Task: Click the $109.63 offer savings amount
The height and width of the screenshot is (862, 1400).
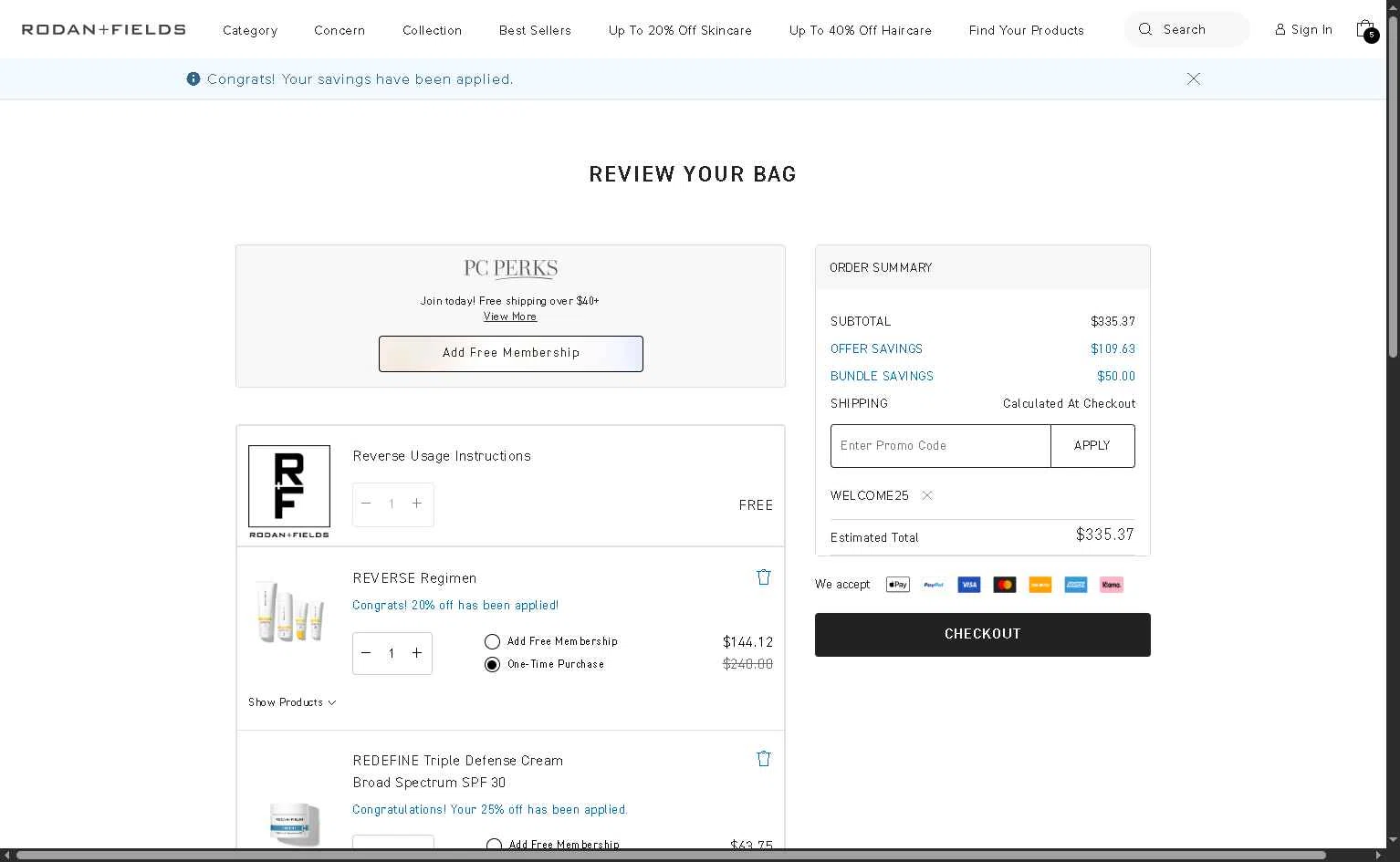Action: point(1113,348)
